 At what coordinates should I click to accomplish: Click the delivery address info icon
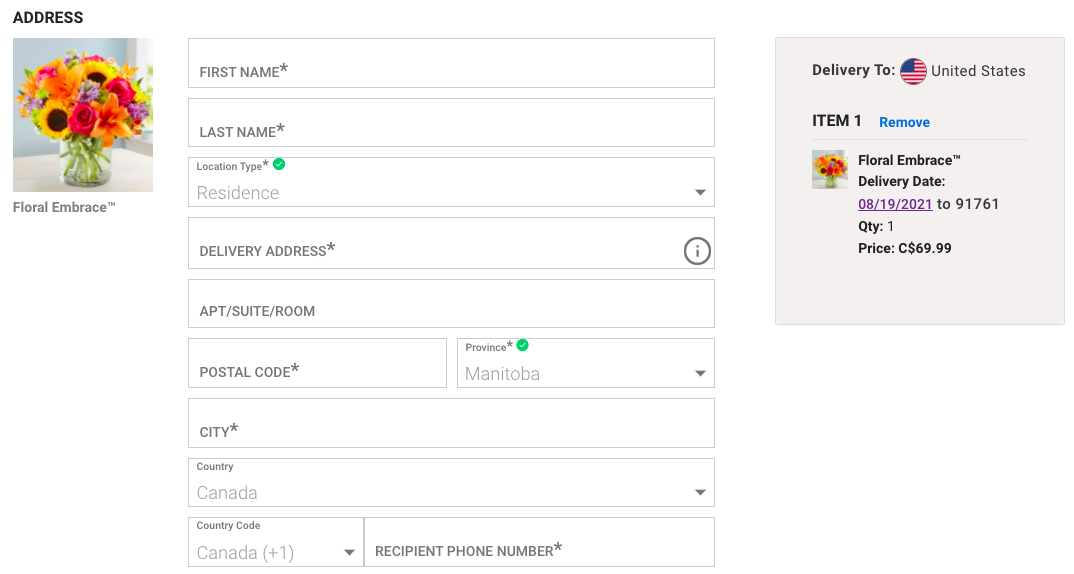[x=697, y=251]
